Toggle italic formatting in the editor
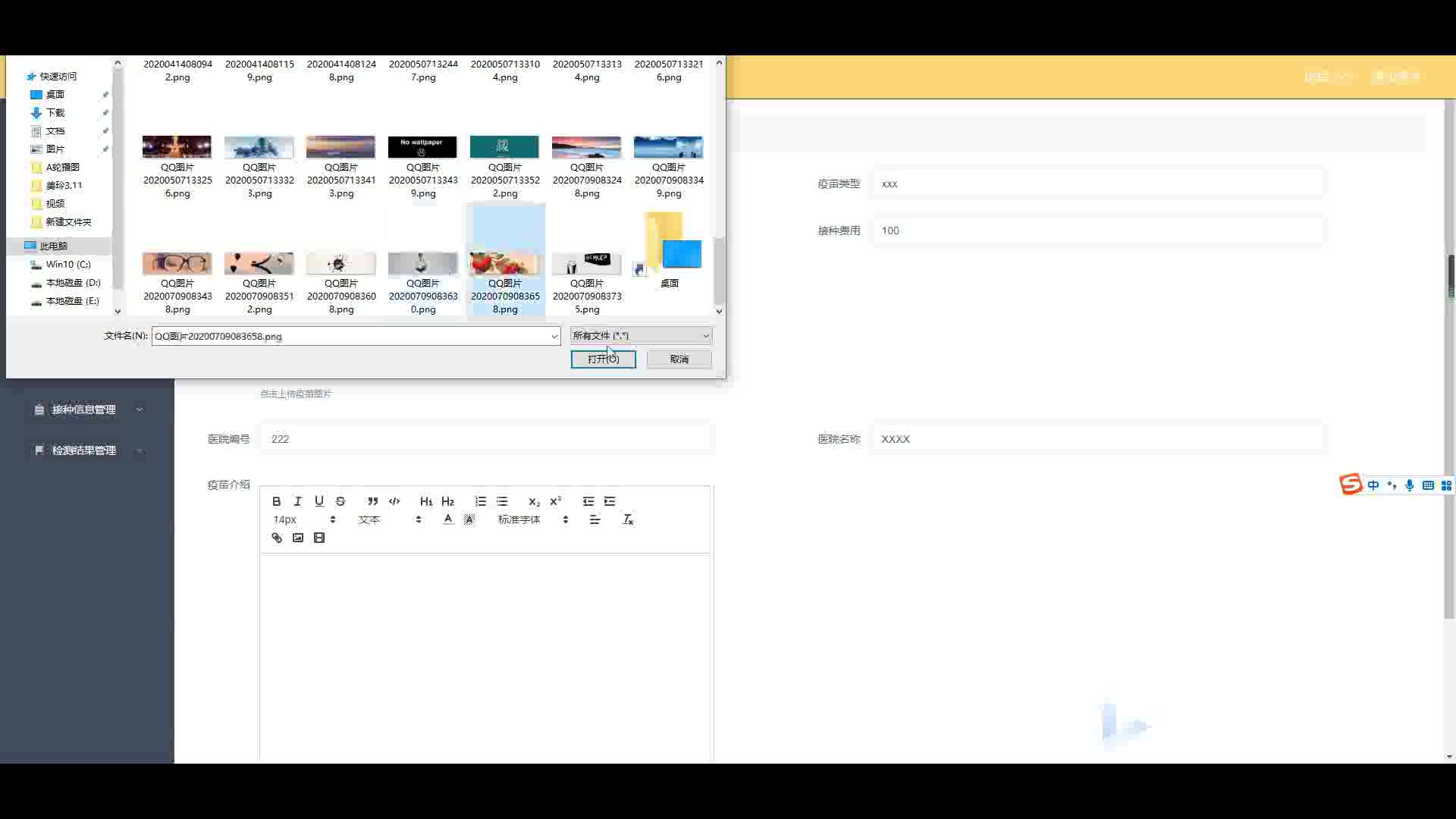The width and height of the screenshot is (1456, 819). click(x=297, y=501)
